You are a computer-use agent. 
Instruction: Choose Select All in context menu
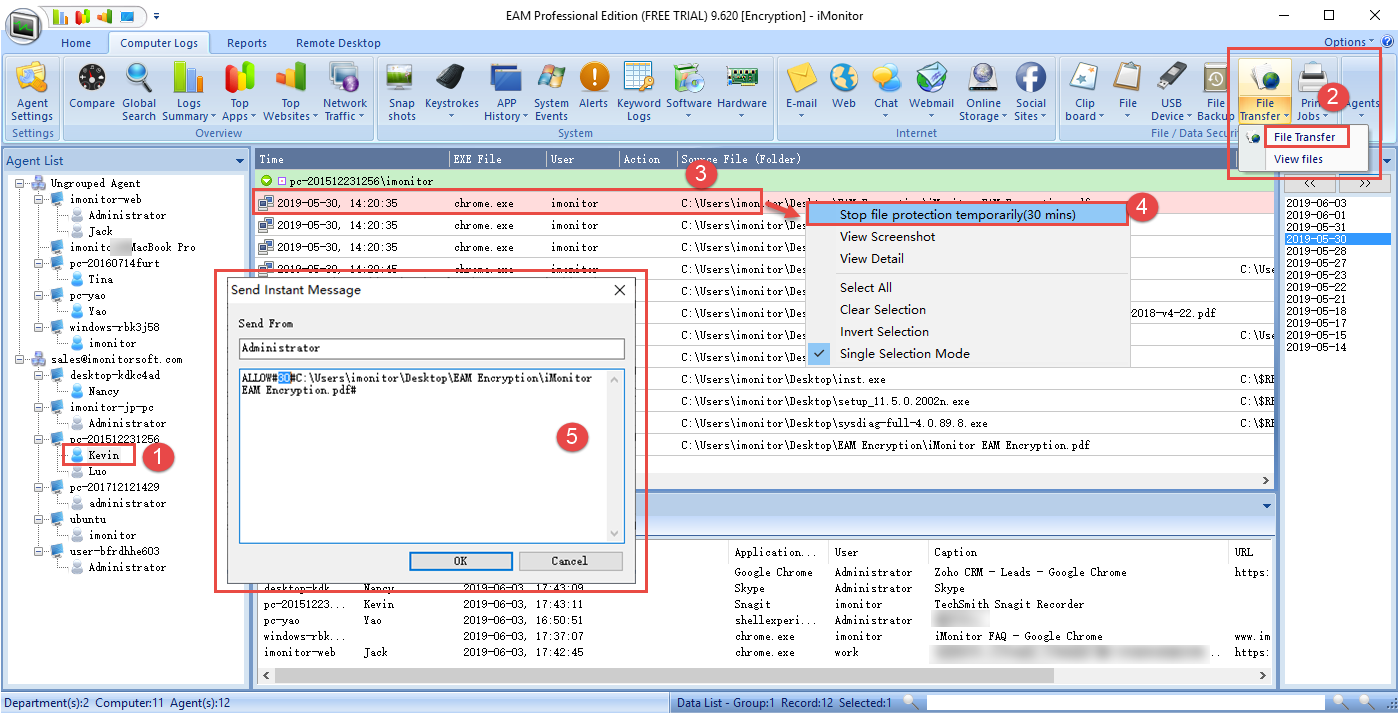(x=865, y=288)
